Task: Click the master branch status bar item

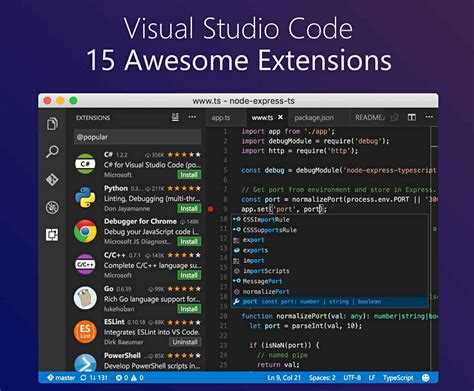Action: (x=61, y=378)
